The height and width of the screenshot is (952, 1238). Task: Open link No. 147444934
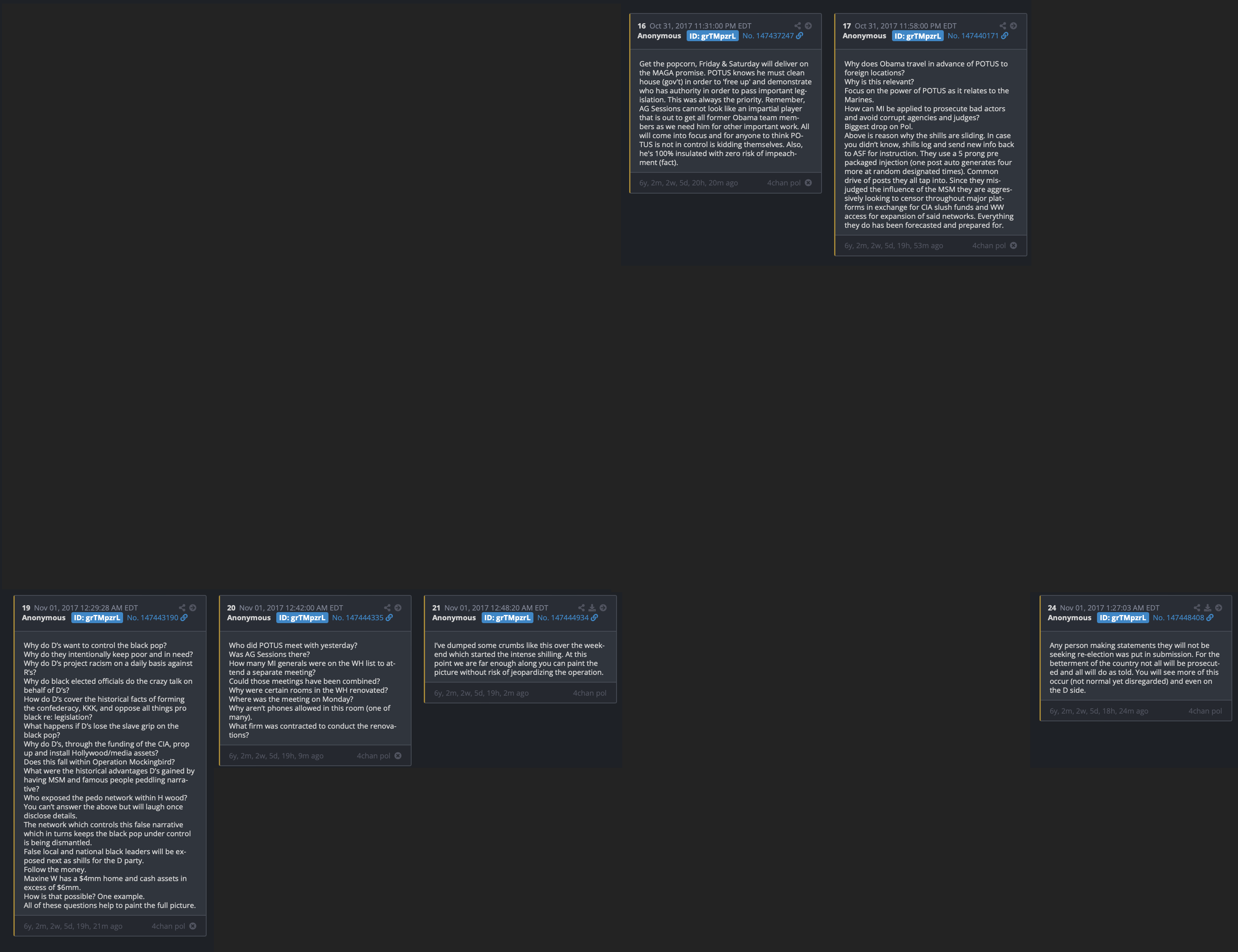tap(567, 618)
